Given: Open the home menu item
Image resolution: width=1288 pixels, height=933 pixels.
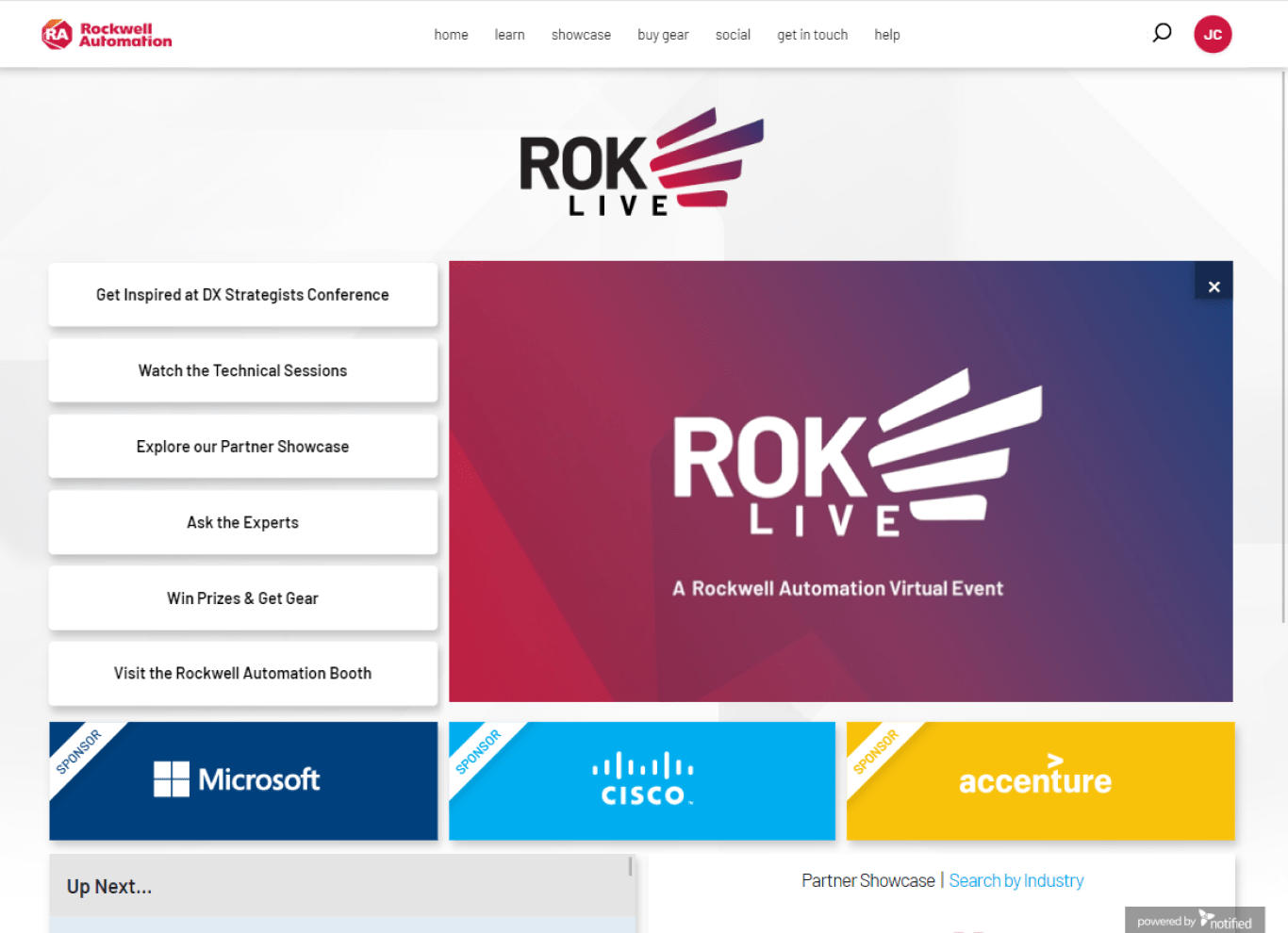Looking at the screenshot, I should 451,34.
